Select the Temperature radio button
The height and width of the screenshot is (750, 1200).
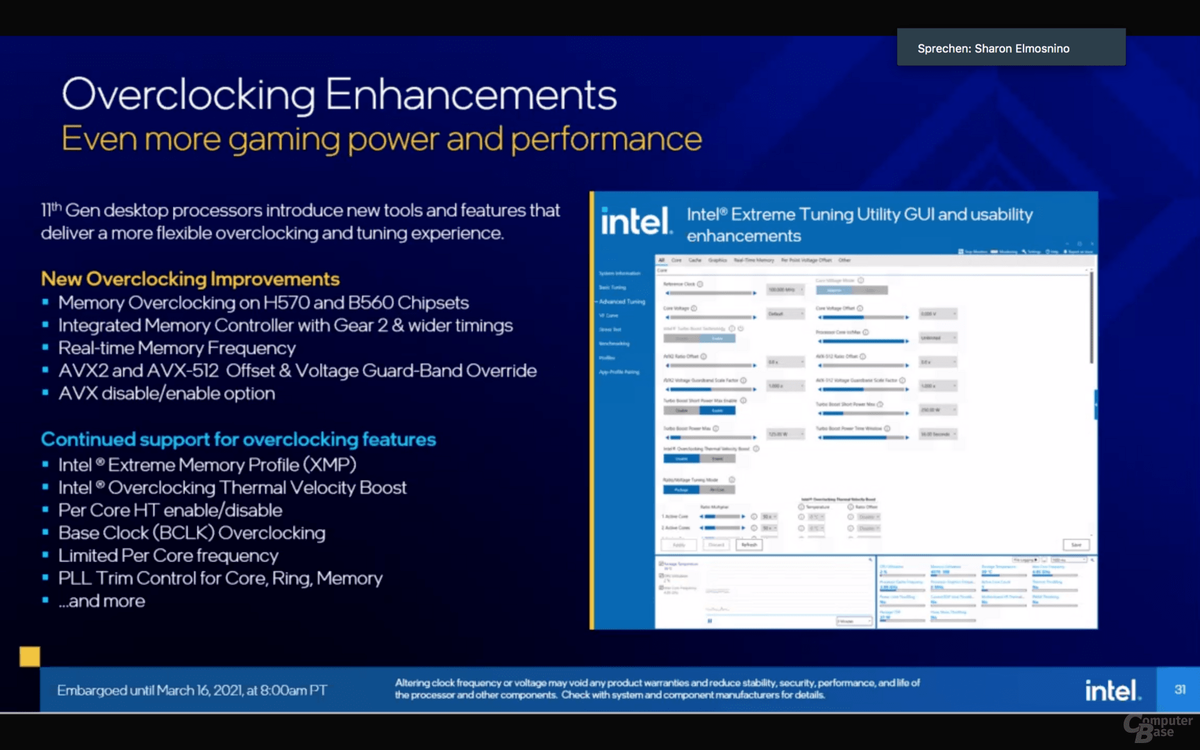[801, 507]
